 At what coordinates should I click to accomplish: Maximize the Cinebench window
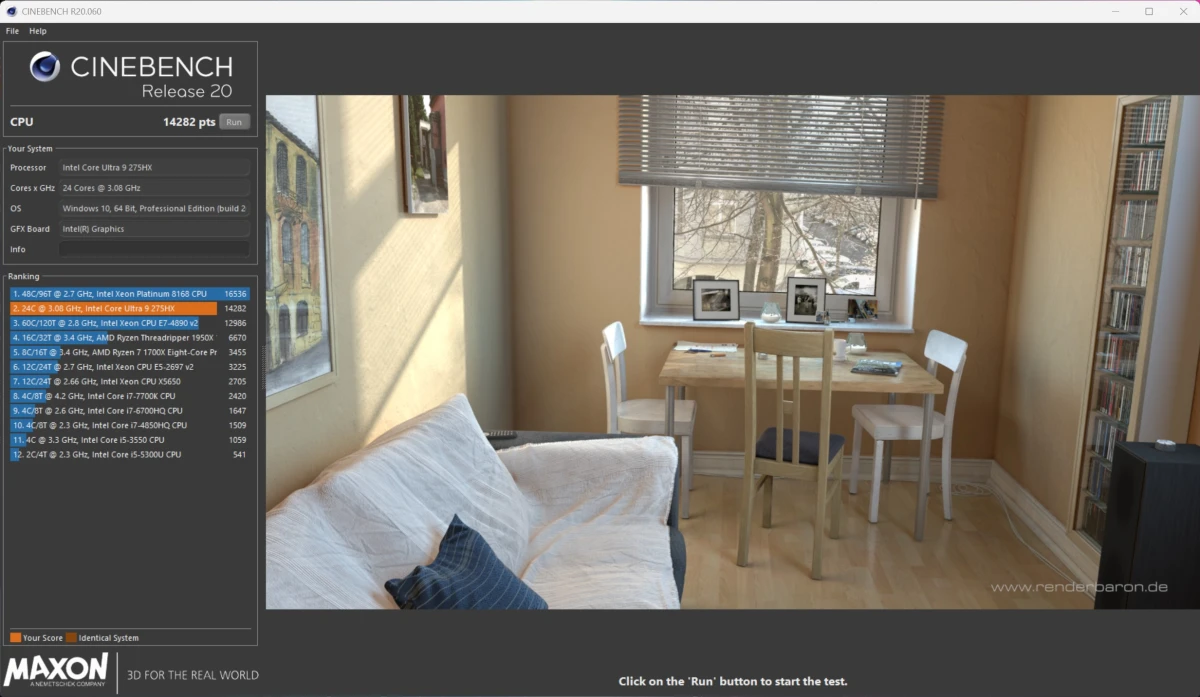click(x=1149, y=11)
